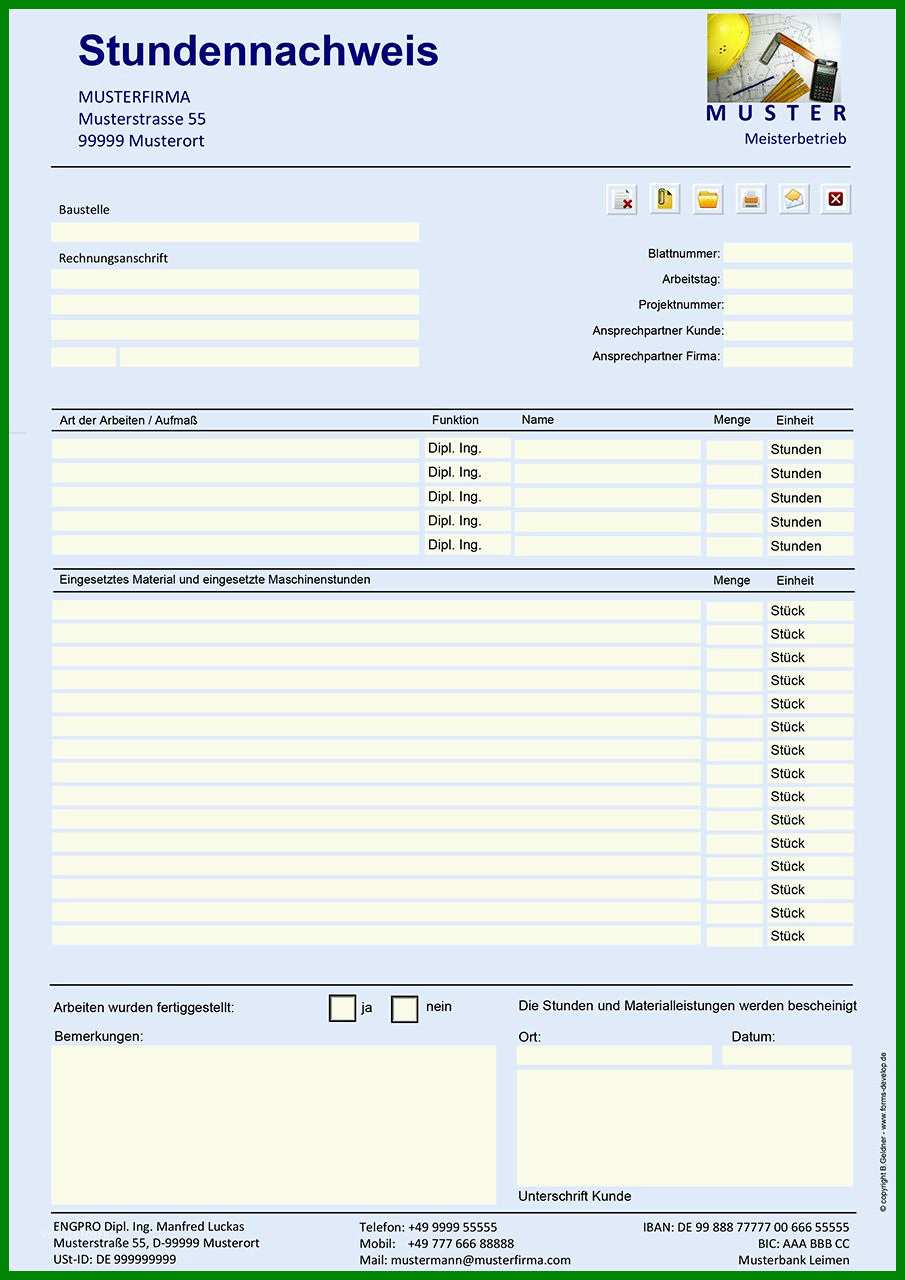
Task: Click the "Musterstrasse 55" address line
Action: (142, 119)
